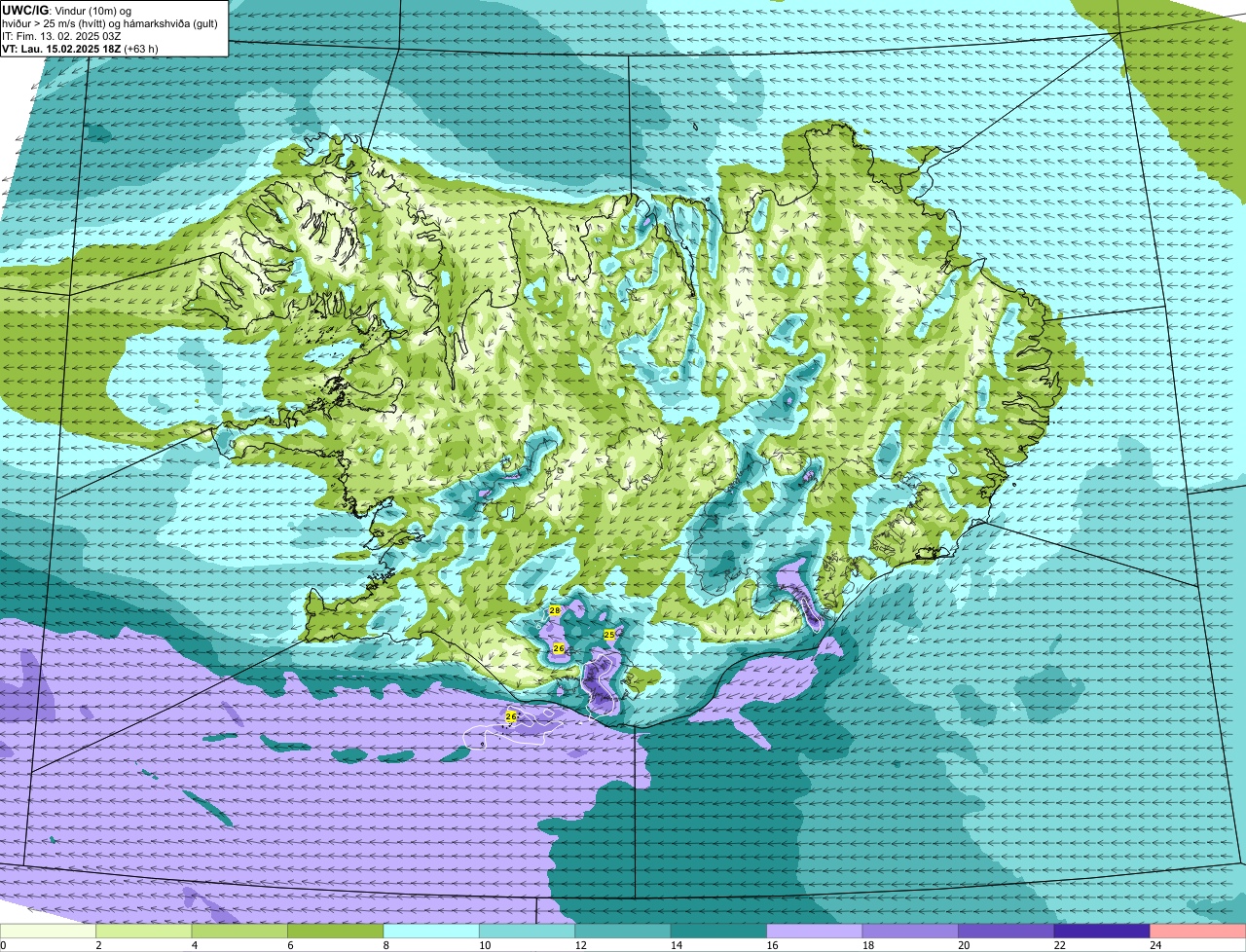Select the dark indigo 22–24 m/s scale swatch
Image resolution: width=1246 pixels, height=952 pixels.
point(1103,932)
